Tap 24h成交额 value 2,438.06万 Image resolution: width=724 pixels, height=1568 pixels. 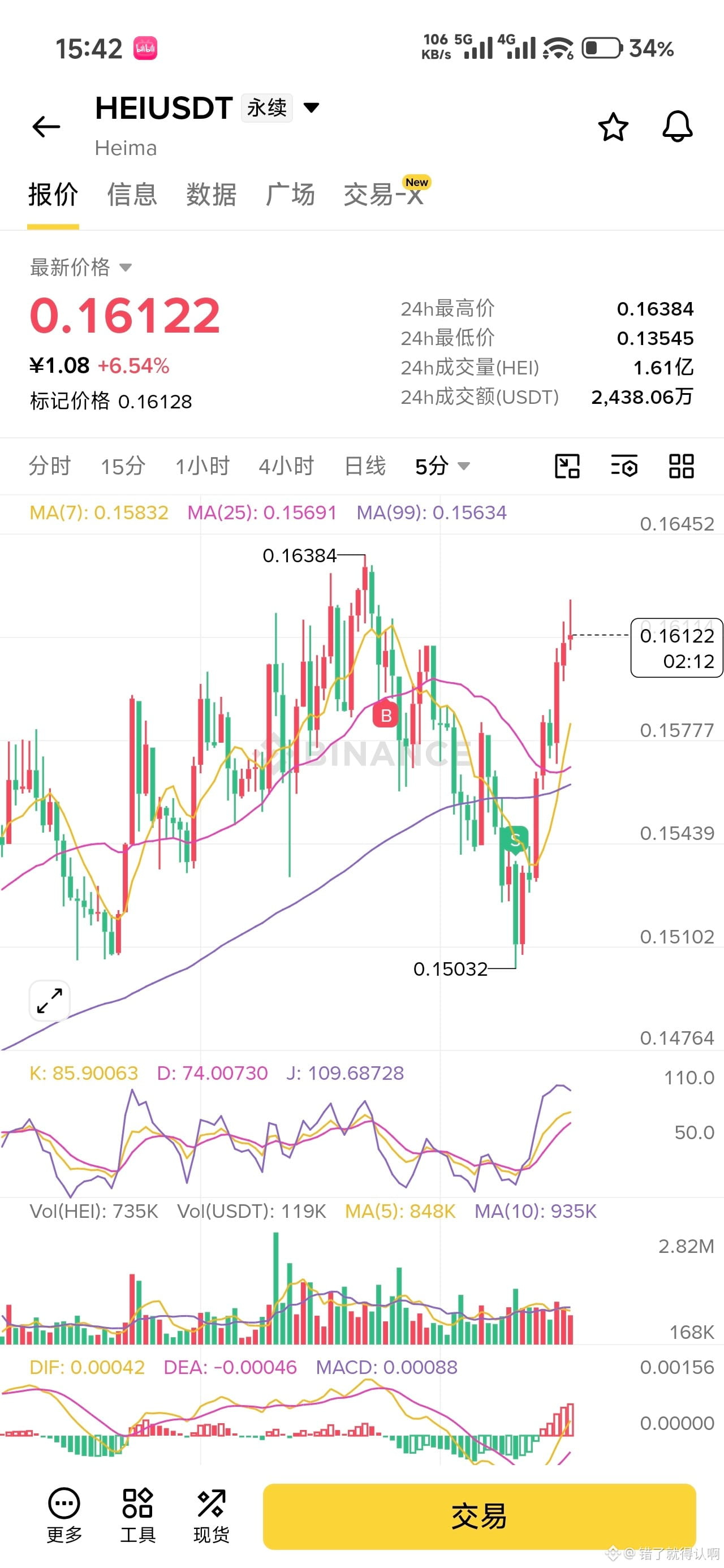coord(643,397)
